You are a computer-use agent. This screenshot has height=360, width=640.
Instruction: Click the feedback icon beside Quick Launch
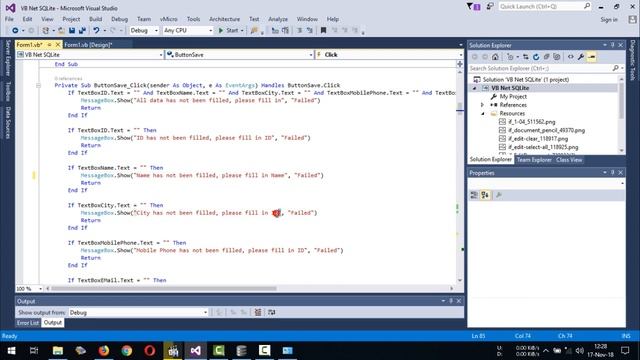(x=490, y=6)
